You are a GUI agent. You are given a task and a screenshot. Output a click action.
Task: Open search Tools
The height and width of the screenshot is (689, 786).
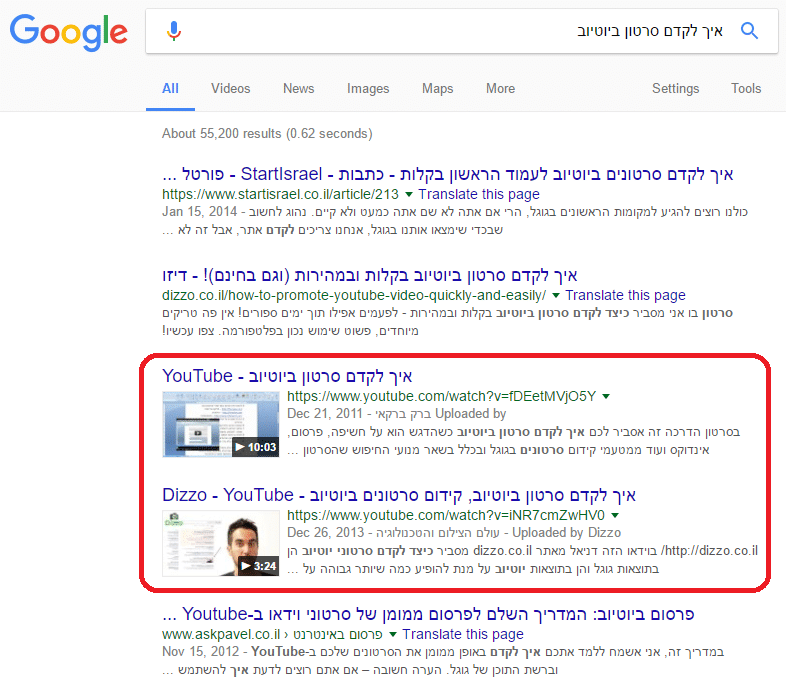coord(746,89)
